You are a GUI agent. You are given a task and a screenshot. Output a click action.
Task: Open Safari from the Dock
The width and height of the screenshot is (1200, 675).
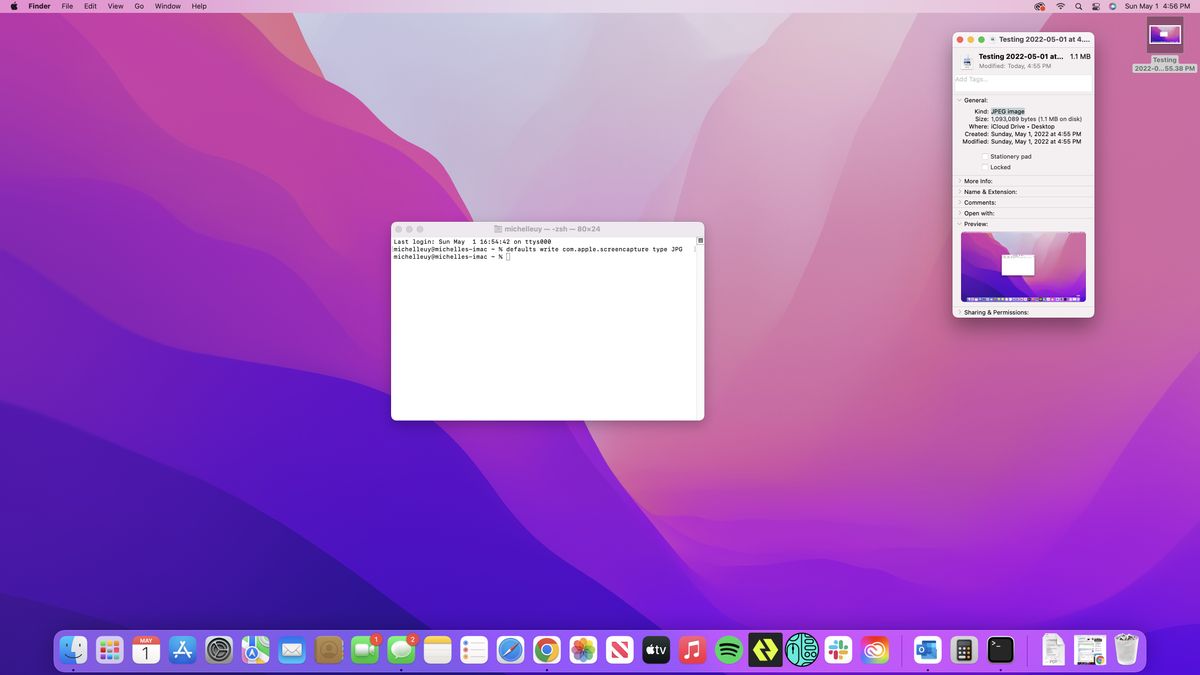tap(509, 649)
